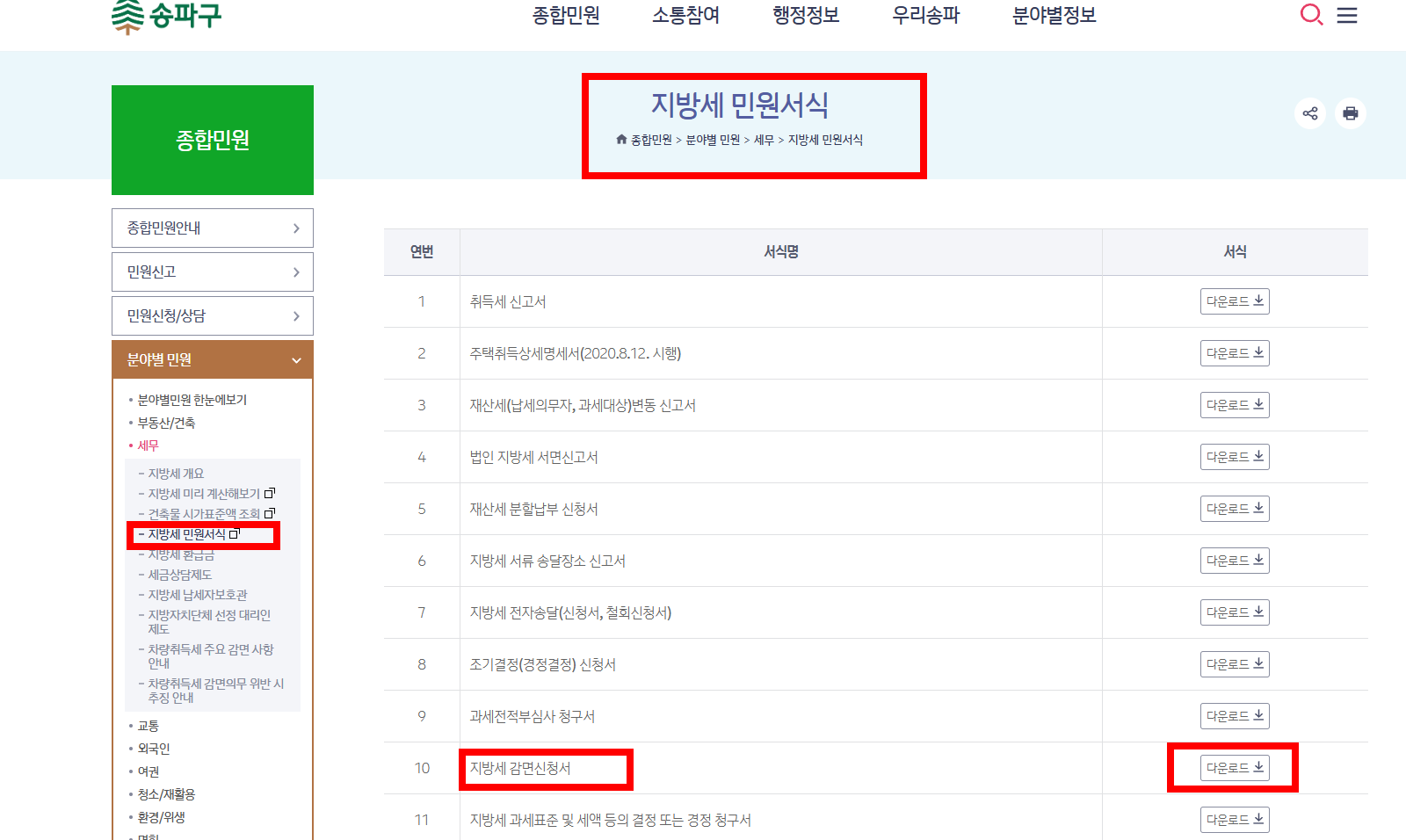Open 차량취득세 주요 감면 사항 안내

click(211, 656)
